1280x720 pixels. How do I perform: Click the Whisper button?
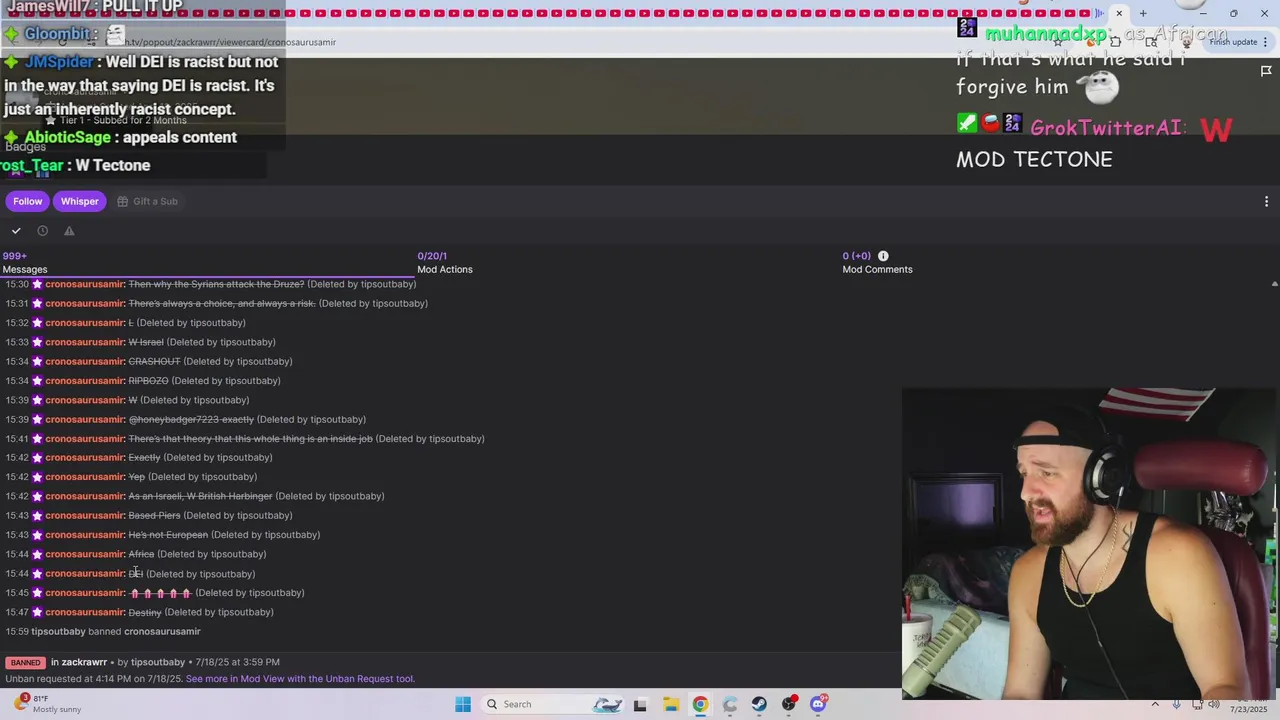(79, 201)
